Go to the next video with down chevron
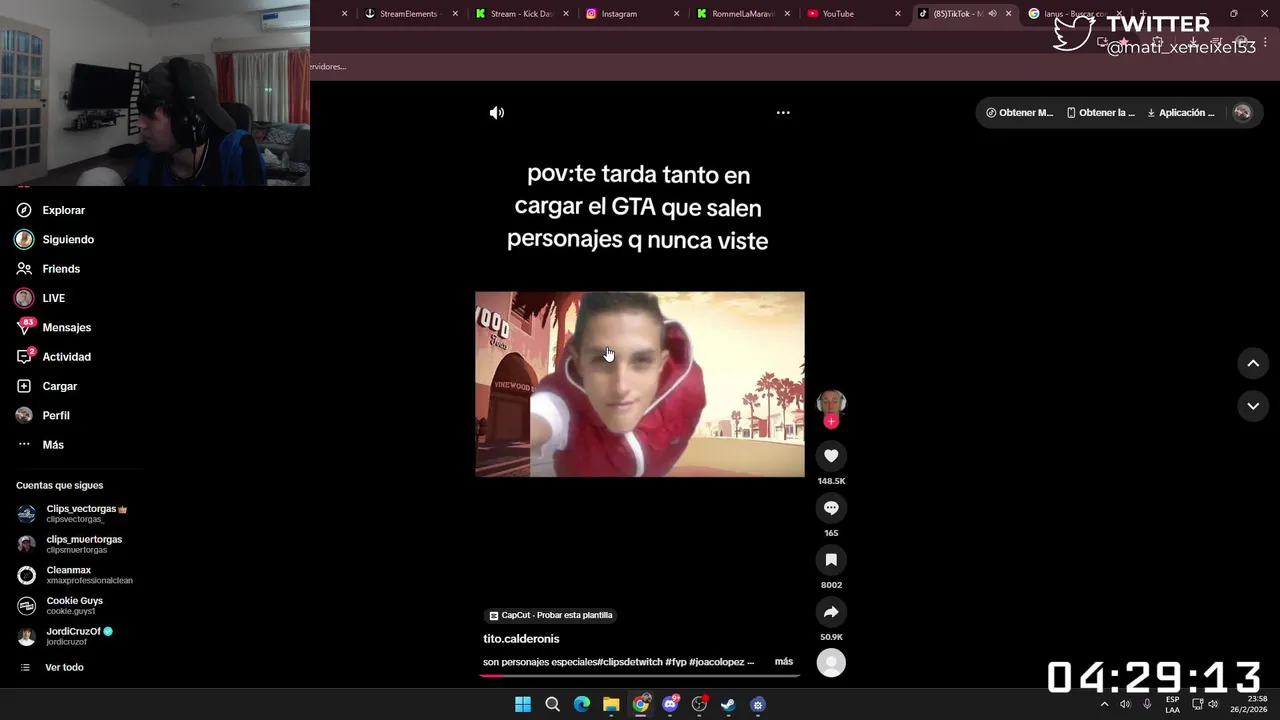 1253,406
